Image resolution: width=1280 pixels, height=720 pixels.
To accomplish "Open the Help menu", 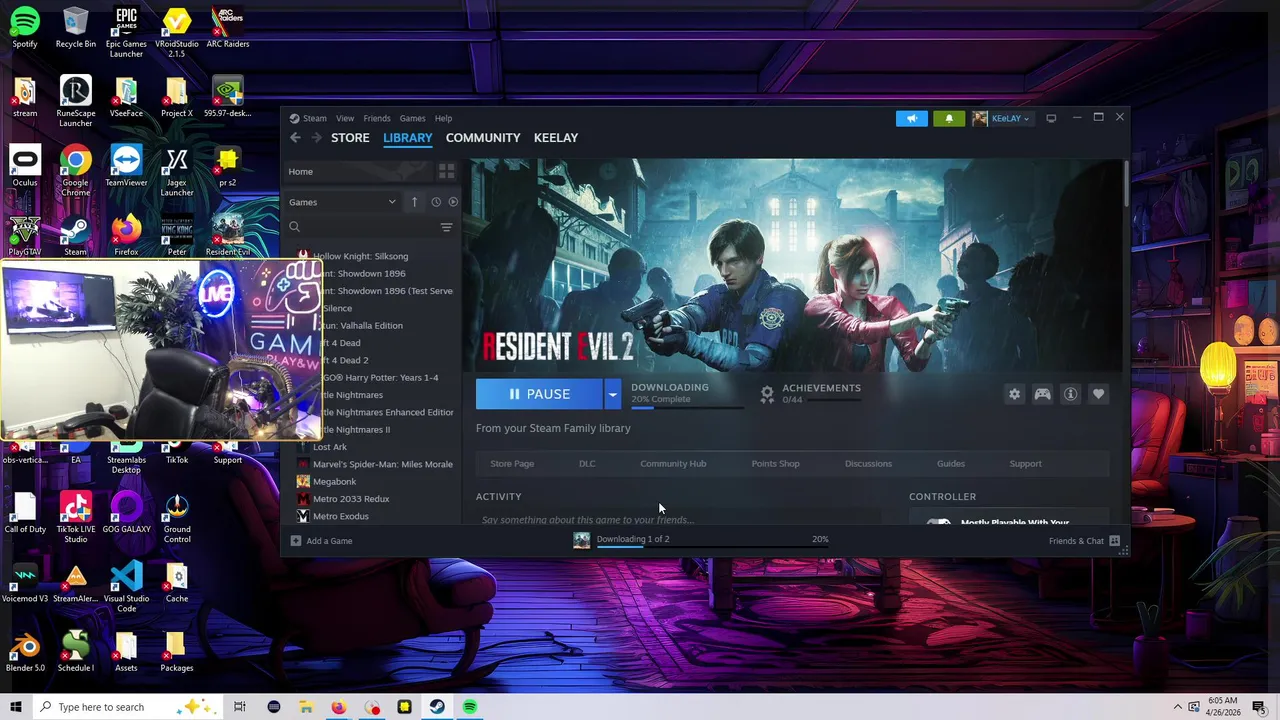I will pyautogui.click(x=443, y=118).
